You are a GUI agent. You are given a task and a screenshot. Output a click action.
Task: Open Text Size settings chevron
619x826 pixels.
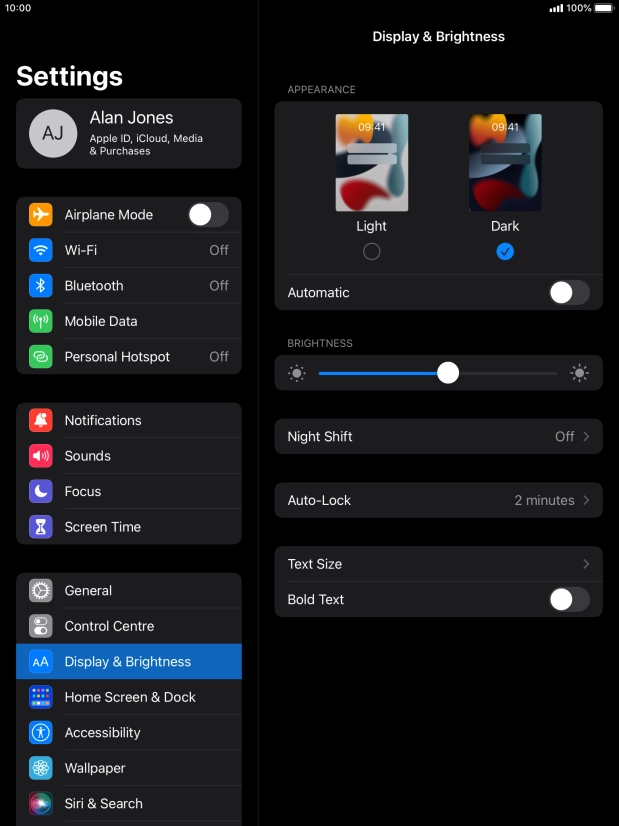coord(586,565)
